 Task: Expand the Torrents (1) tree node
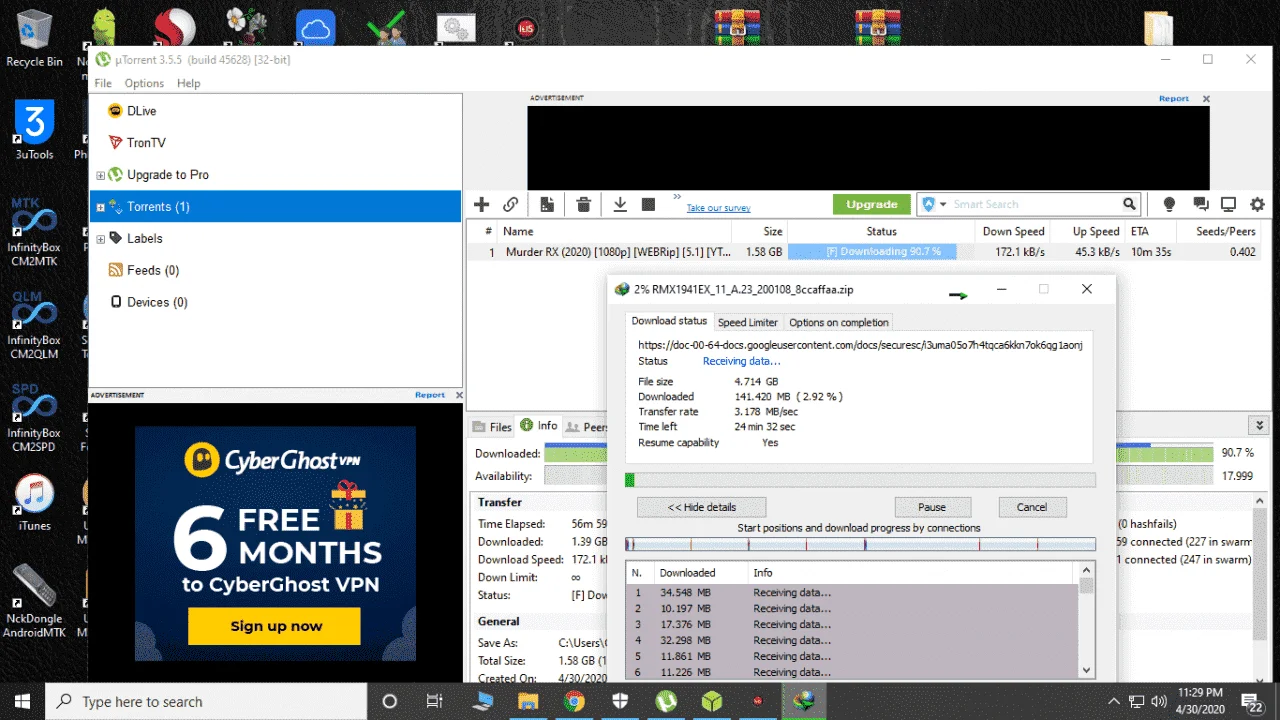100,207
